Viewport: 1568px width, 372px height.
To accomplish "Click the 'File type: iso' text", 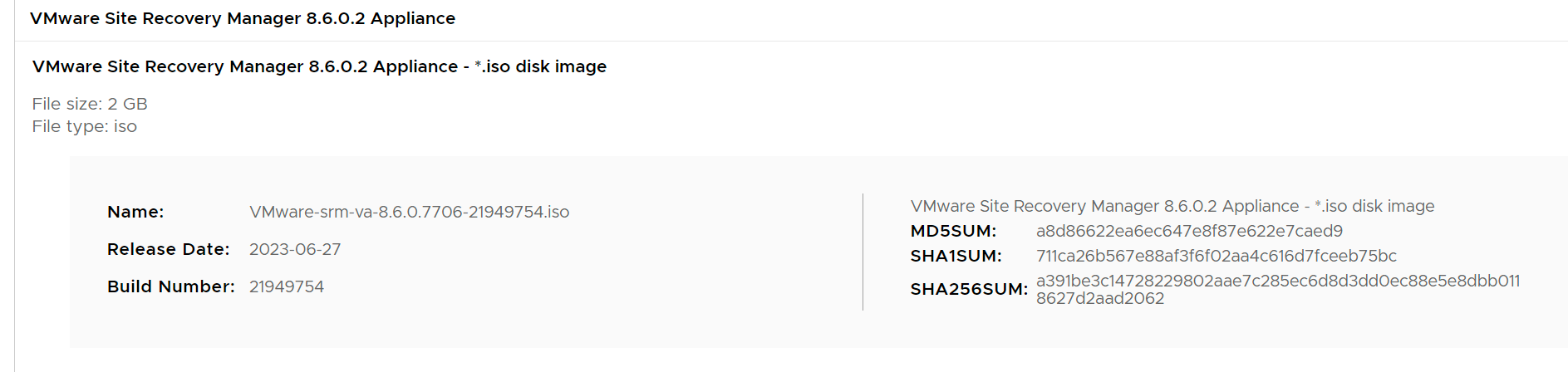I will click(85, 126).
